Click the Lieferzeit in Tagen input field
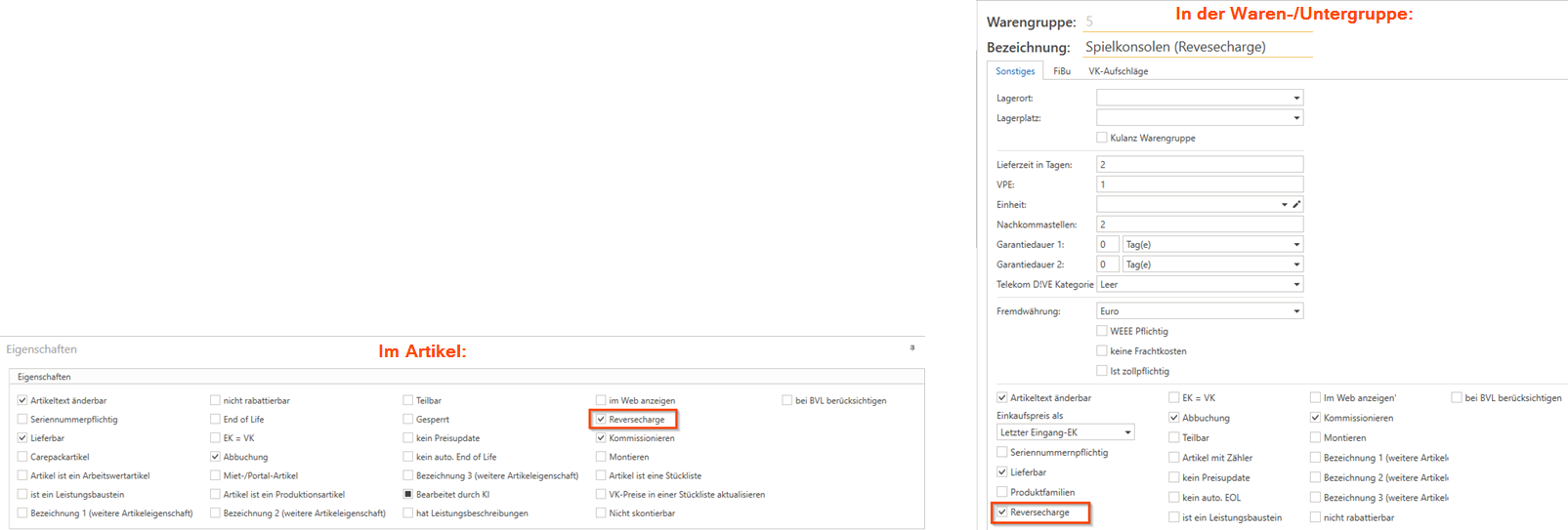The width and height of the screenshot is (1568, 530). point(1199,165)
